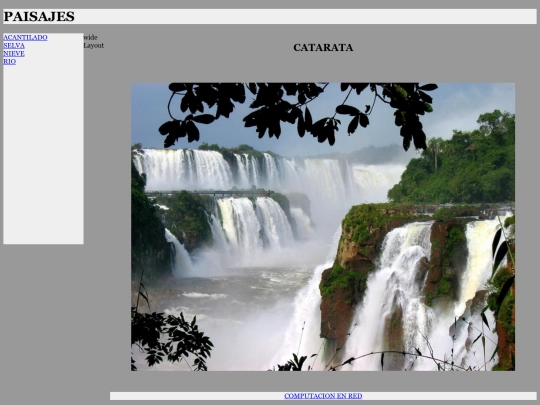Click the 'Layout' text
Screen dimensions: 540x405
pyautogui.click(x=94, y=45)
